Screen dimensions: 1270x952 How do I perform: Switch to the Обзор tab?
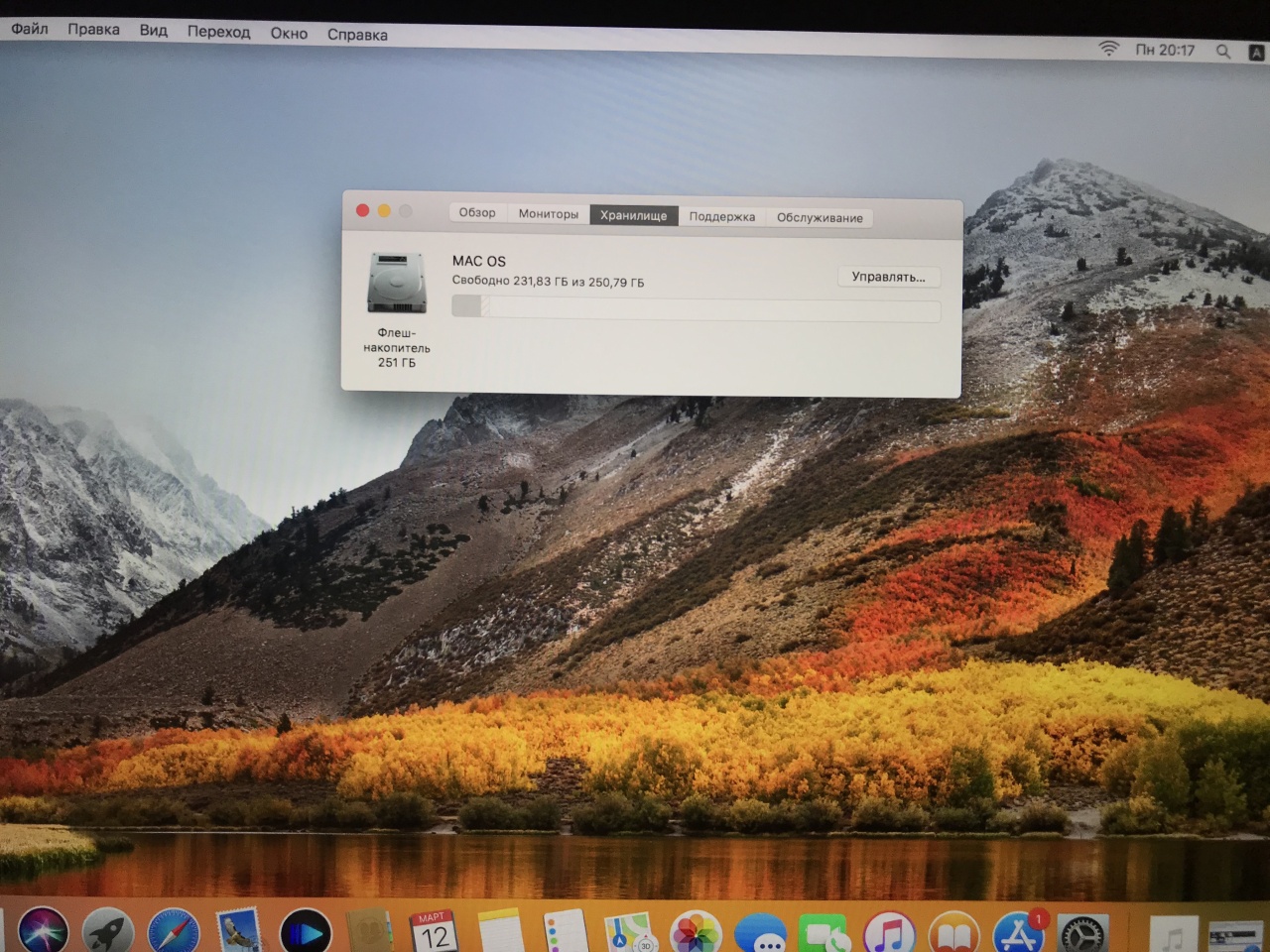[x=477, y=213]
